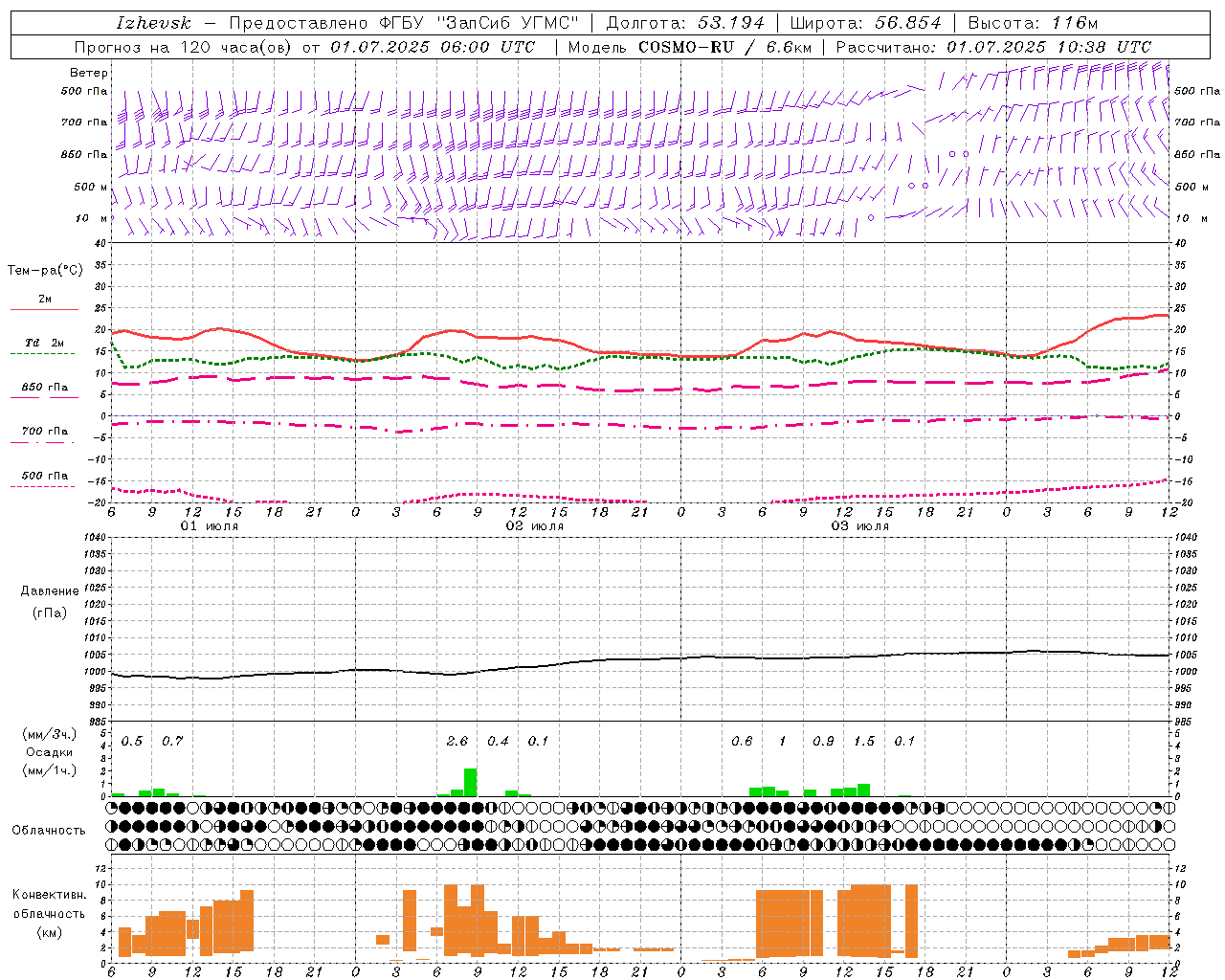Click the 'Долгота: 53.194' longitude value

[x=685, y=23]
